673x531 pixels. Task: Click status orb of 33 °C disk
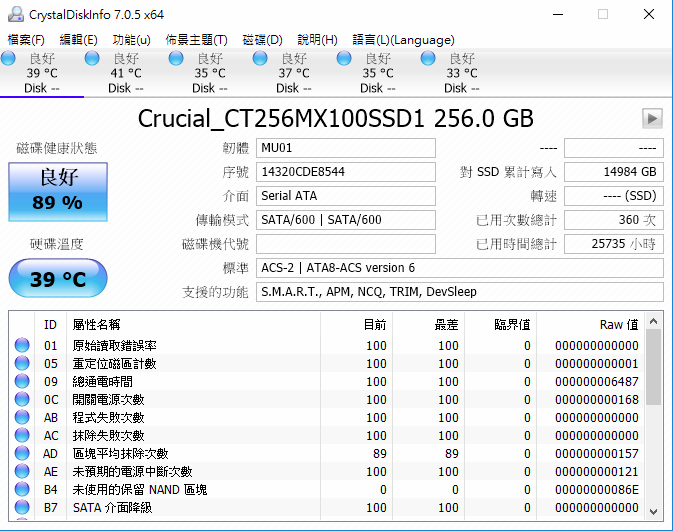pos(428,58)
